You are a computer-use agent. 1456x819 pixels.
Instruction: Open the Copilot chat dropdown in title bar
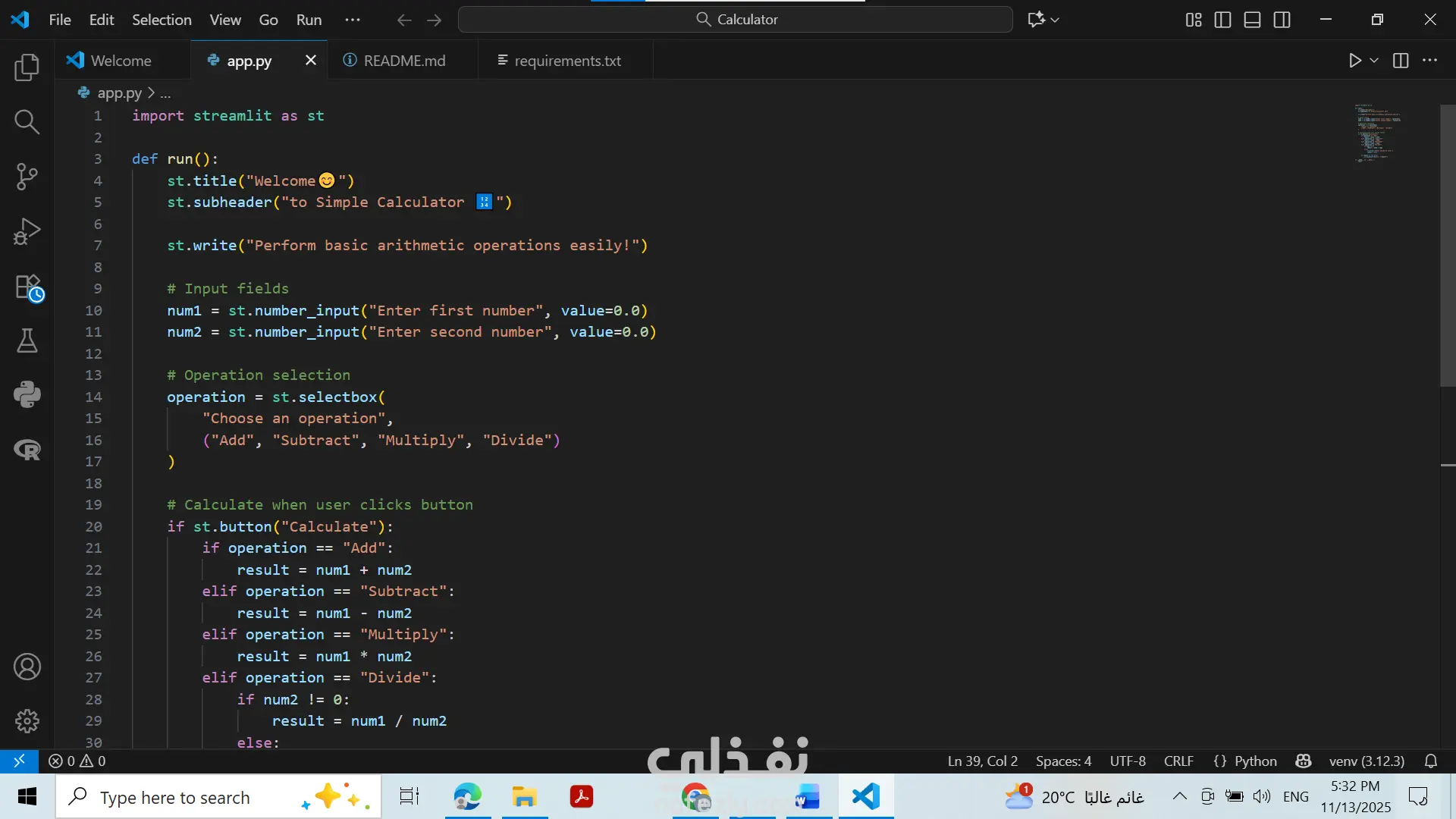point(1055,20)
